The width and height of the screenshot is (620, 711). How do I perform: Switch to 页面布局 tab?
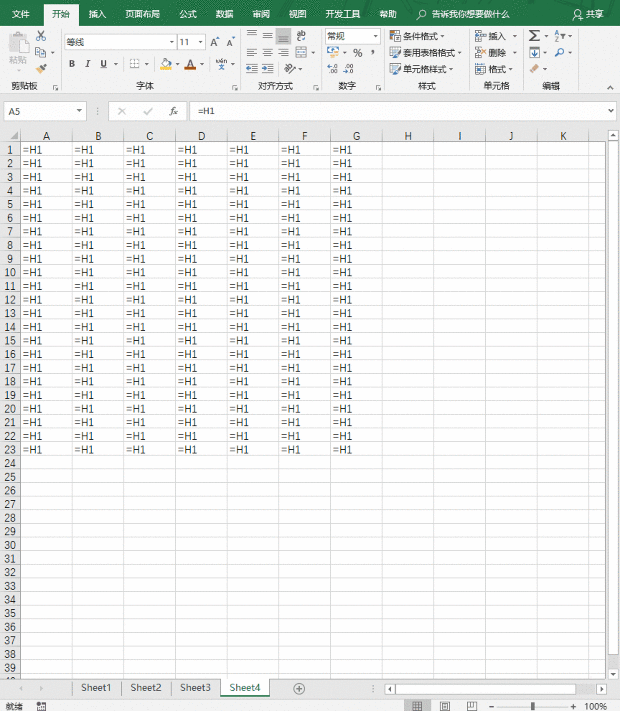(142, 14)
